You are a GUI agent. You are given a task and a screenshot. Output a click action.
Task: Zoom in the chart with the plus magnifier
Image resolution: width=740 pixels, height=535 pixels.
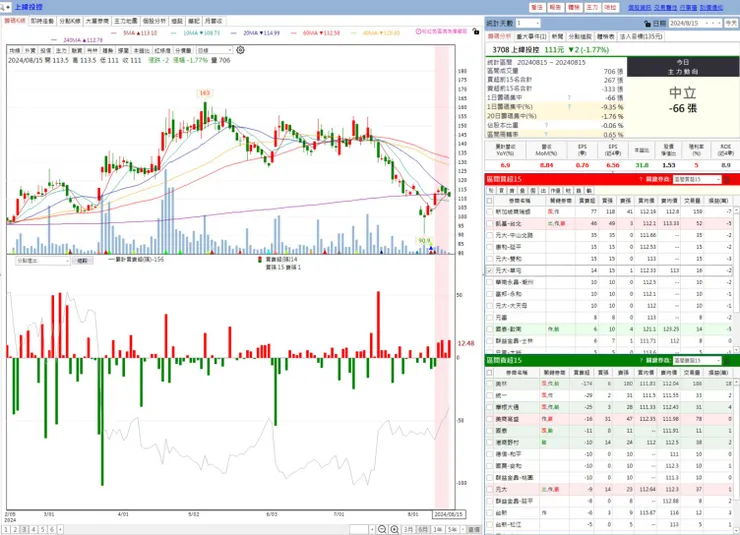tap(395, 529)
